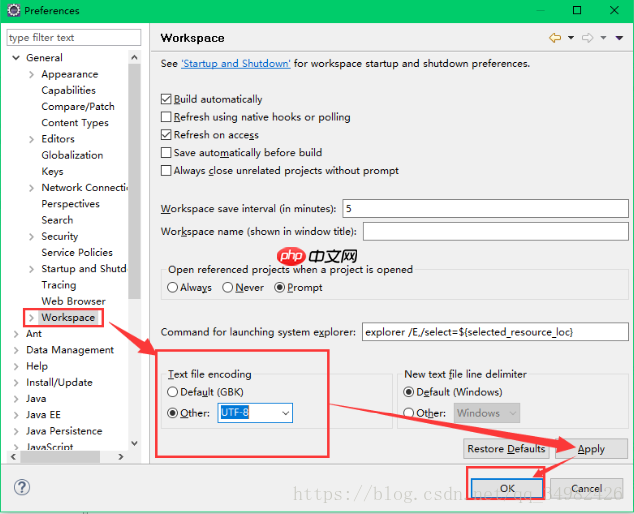Viewport: 634px width, 514px height.
Task: Click the Cancel button
Action: [586, 489]
